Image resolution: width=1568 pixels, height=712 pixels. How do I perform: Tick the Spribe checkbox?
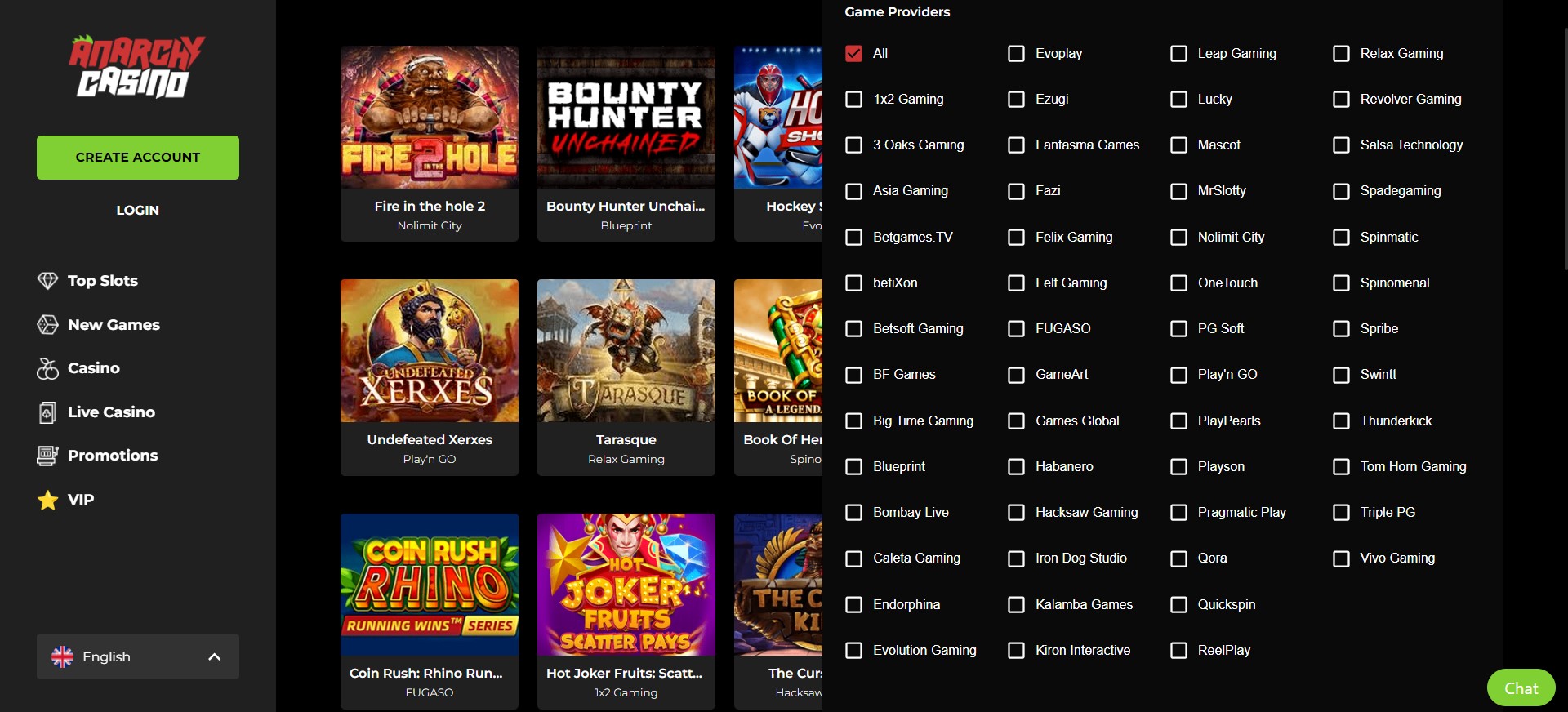click(1342, 328)
